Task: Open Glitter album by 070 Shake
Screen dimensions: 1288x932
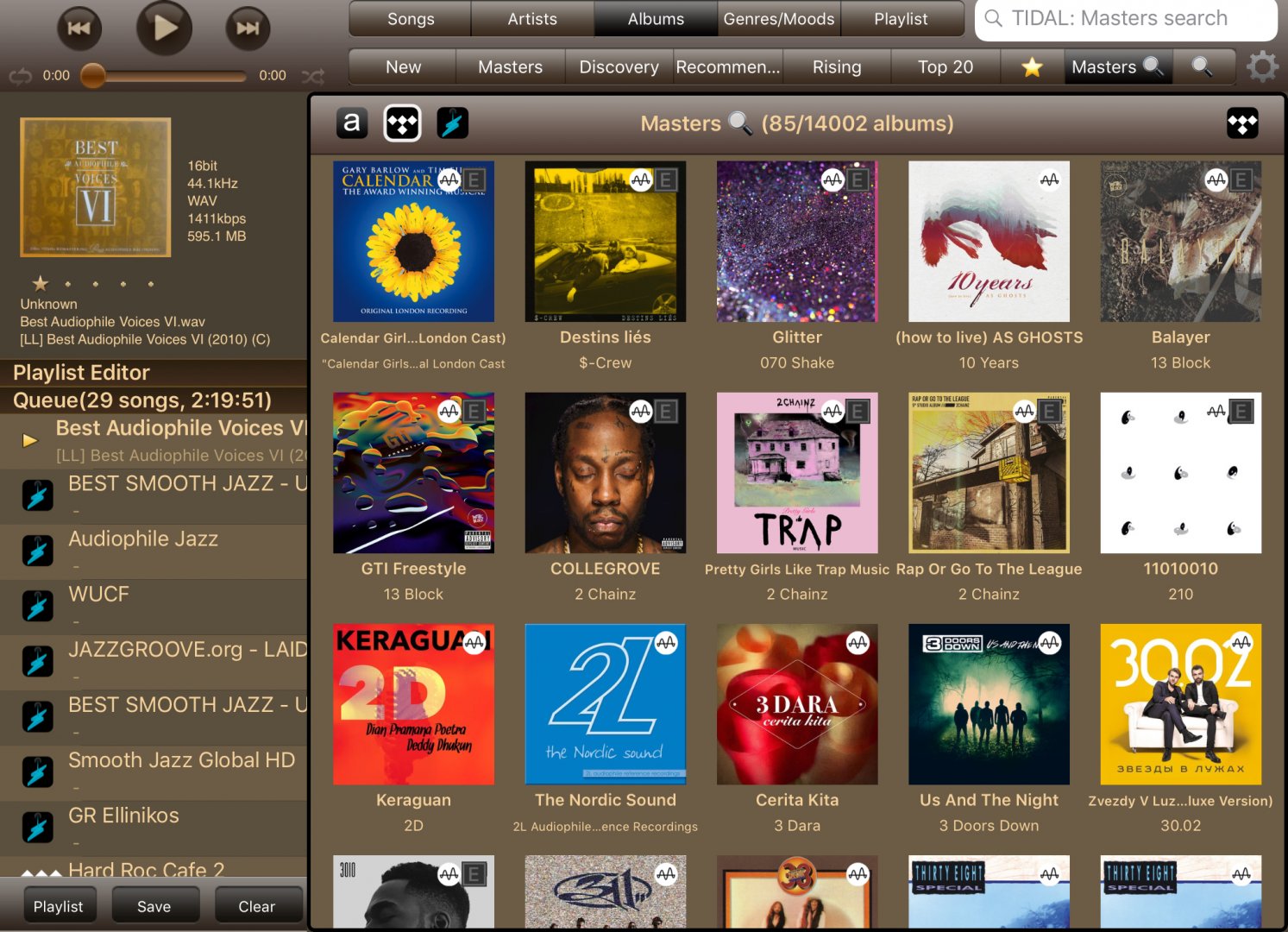Action: point(797,242)
